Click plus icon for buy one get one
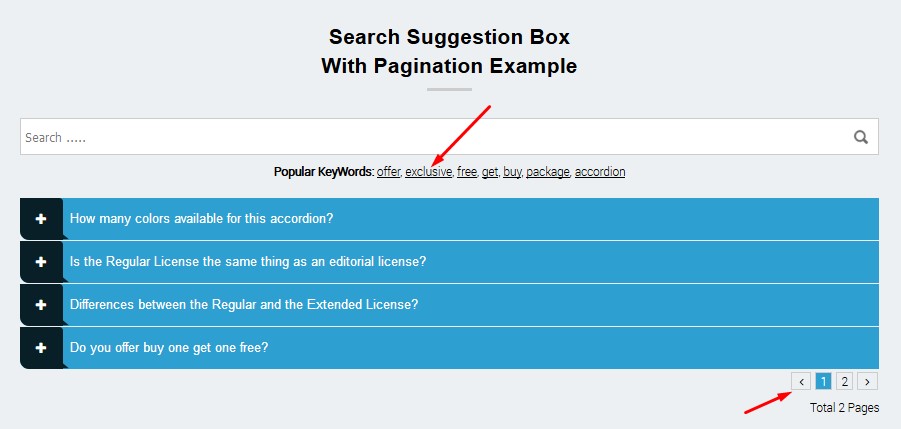901x429 pixels. coord(41,348)
